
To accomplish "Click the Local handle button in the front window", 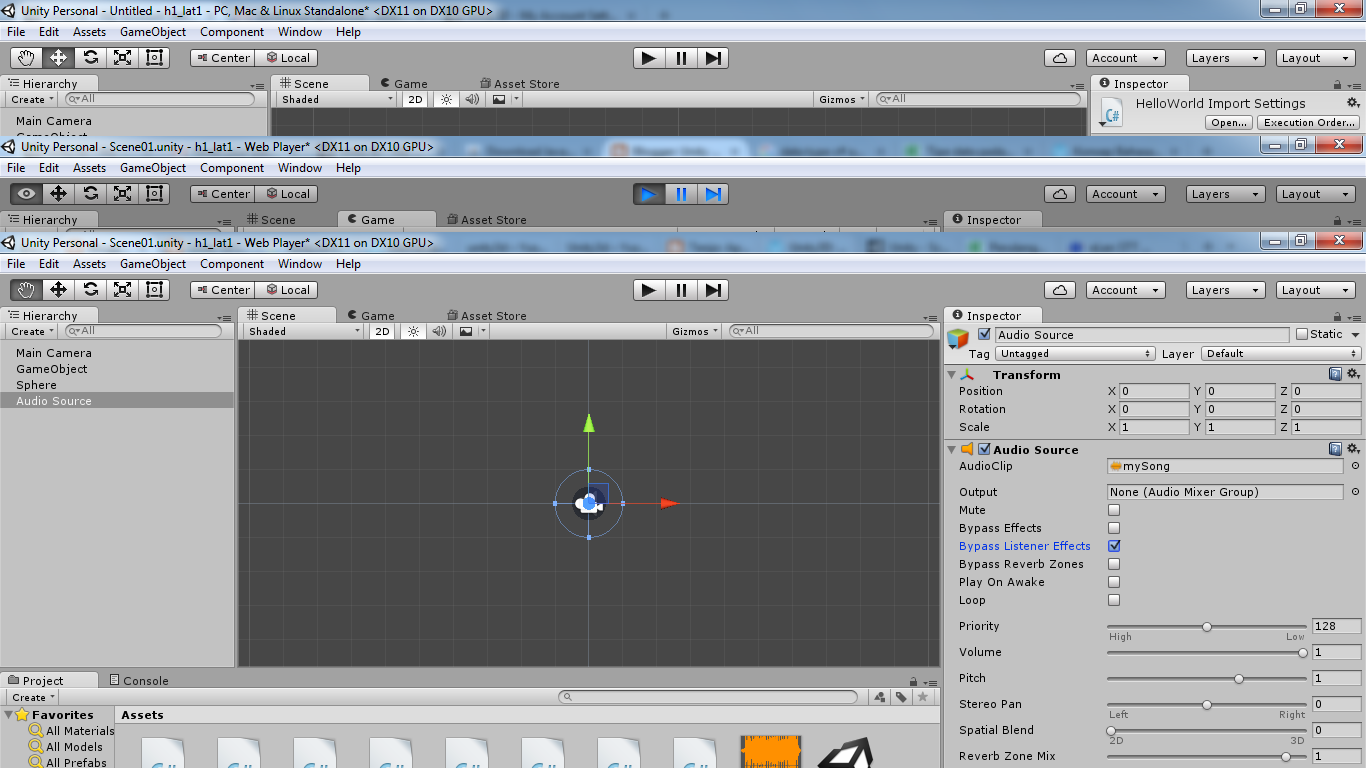I will pos(287,290).
